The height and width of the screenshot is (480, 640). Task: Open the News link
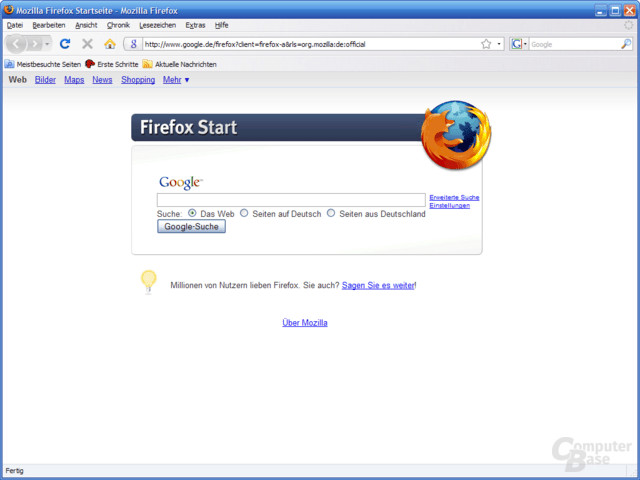point(102,80)
